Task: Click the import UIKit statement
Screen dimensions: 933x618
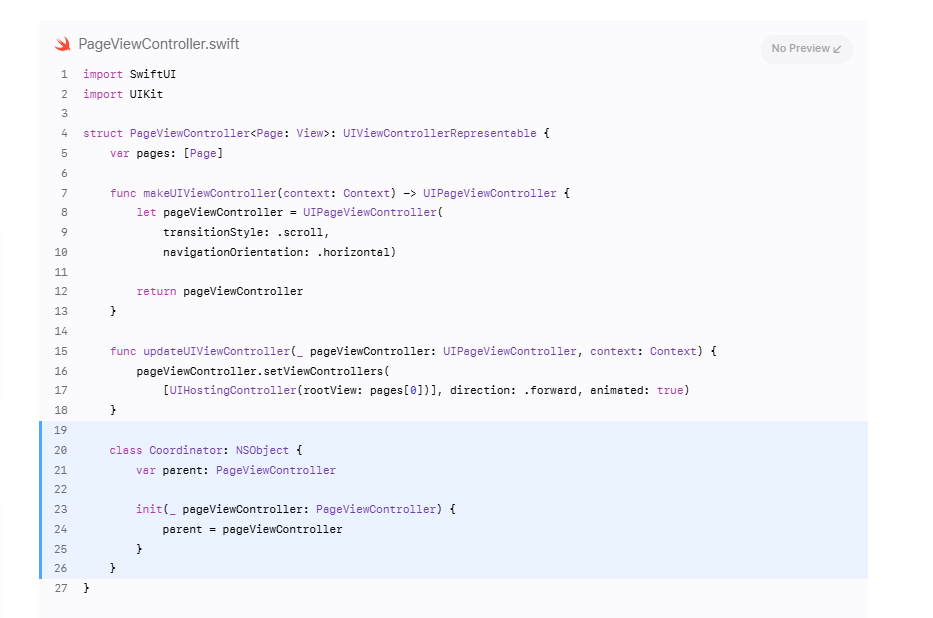Action: [x=123, y=94]
